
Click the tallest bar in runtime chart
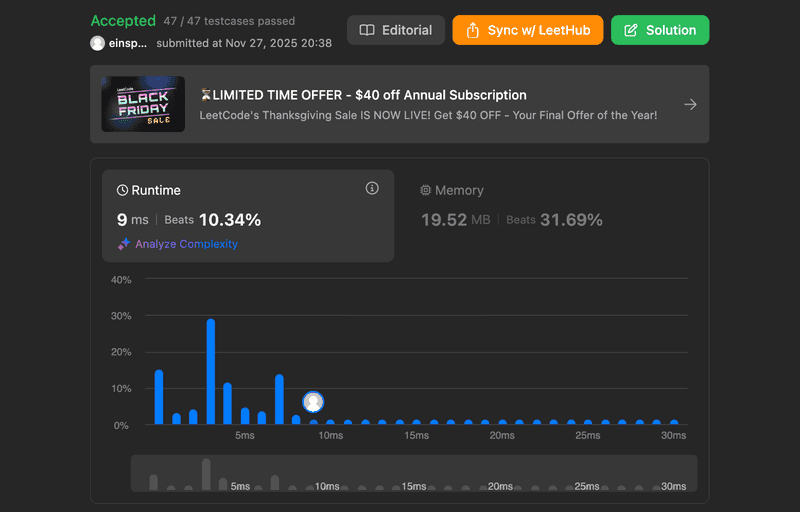(x=211, y=370)
